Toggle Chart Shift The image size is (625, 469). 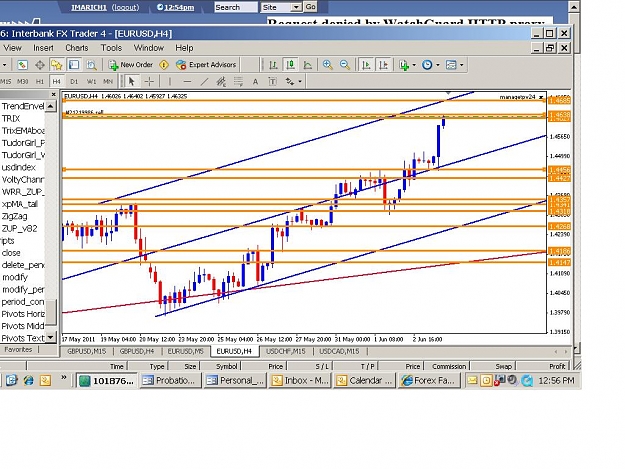point(383,65)
